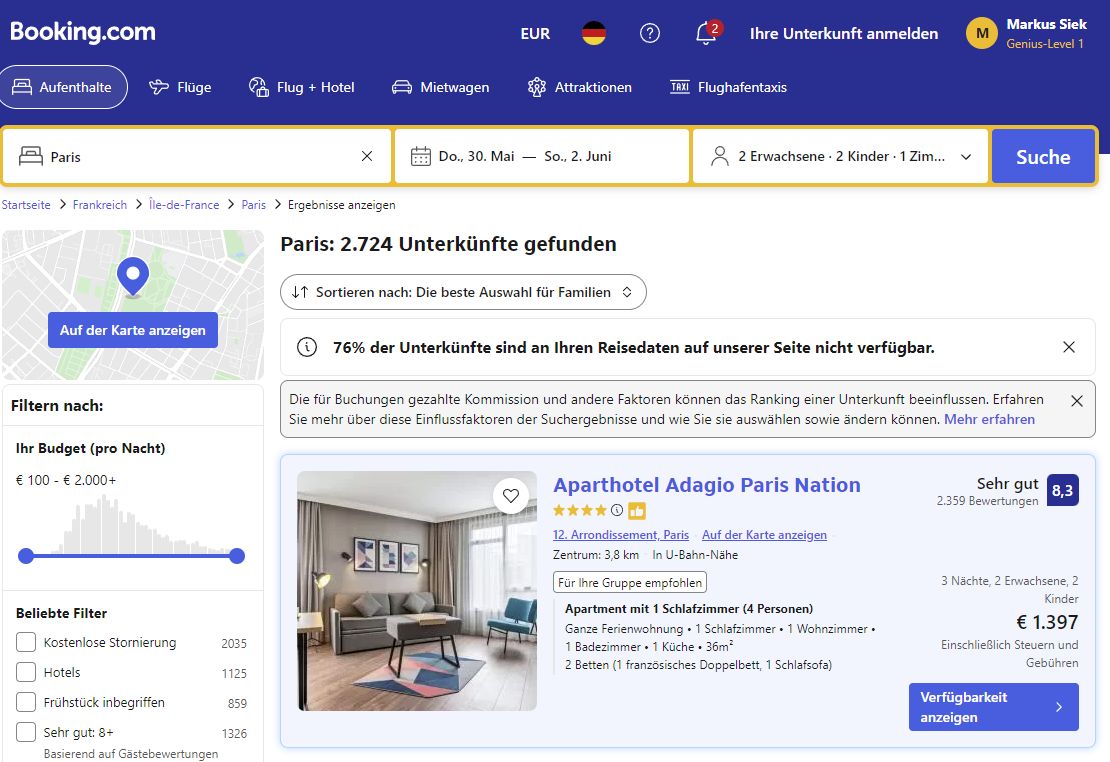Screen dimensions: 1110x762
Task: Go to the Mietwagen tab
Action: (440, 87)
